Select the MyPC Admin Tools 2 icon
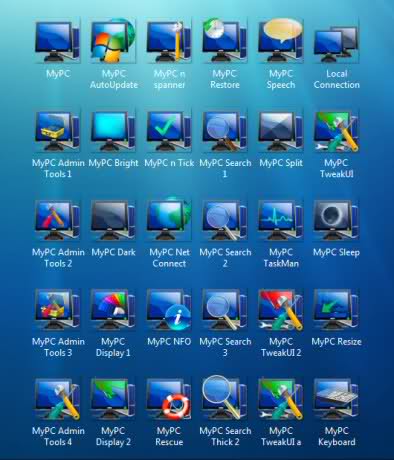Image resolution: width=394 pixels, height=460 pixels. (x=57, y=220)
